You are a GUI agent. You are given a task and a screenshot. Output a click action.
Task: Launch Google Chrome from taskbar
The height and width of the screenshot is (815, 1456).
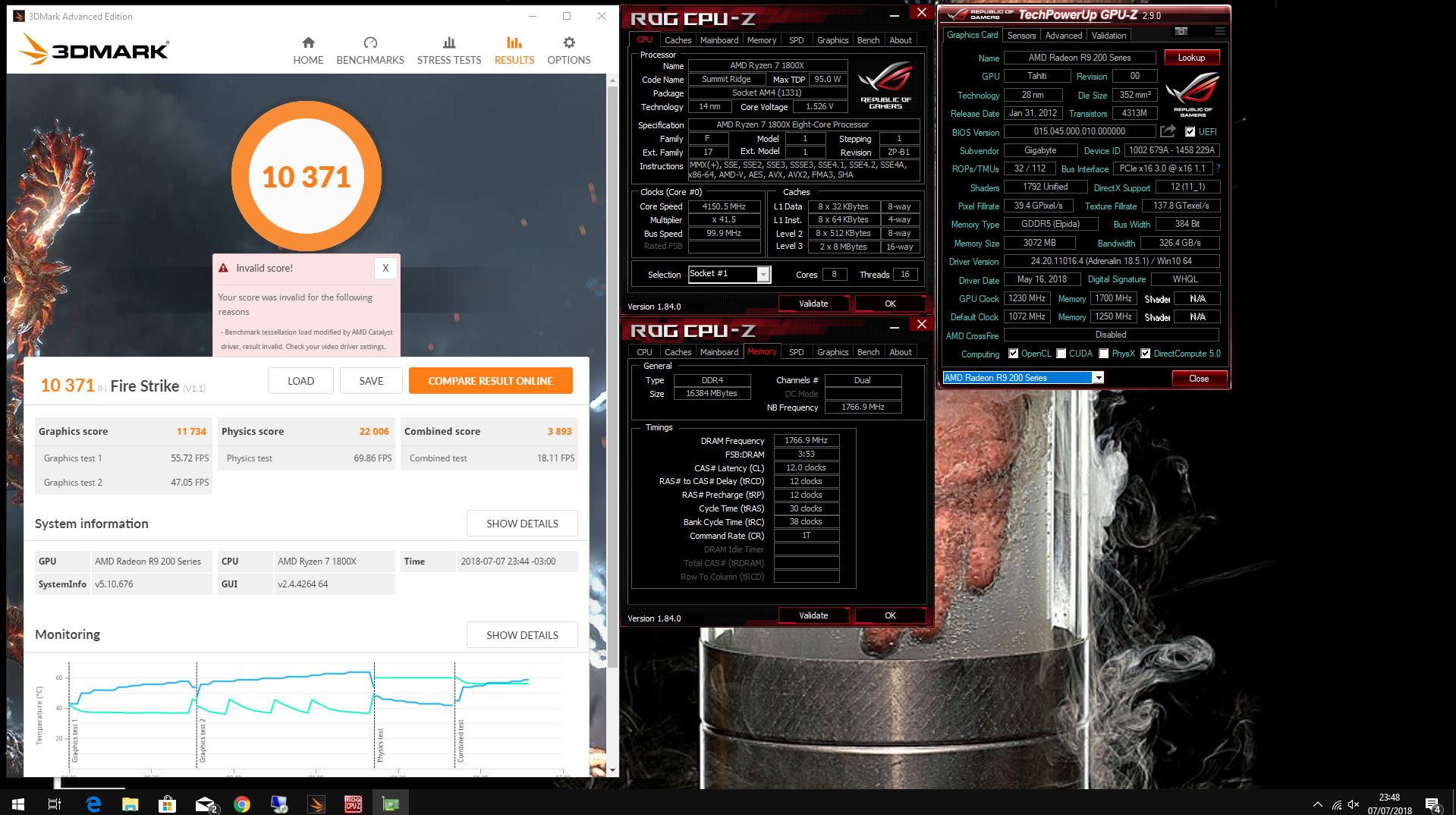pyautogui.click(x=242, y=804)
